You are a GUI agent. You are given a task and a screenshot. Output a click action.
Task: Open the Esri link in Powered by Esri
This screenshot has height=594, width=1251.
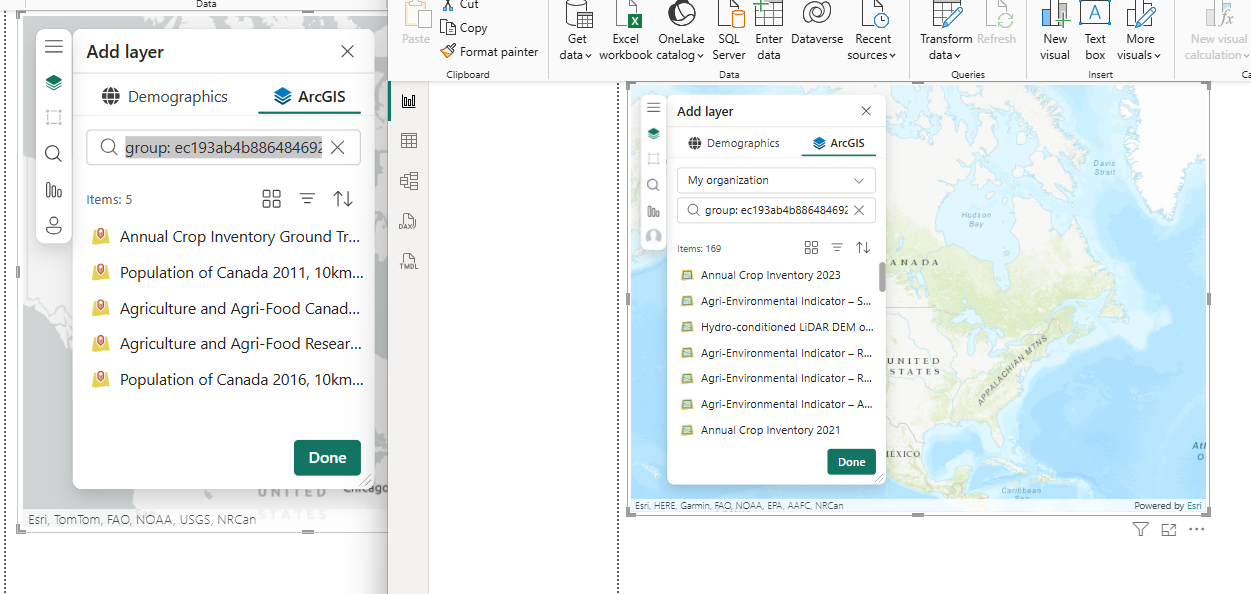coord(1194,506)
